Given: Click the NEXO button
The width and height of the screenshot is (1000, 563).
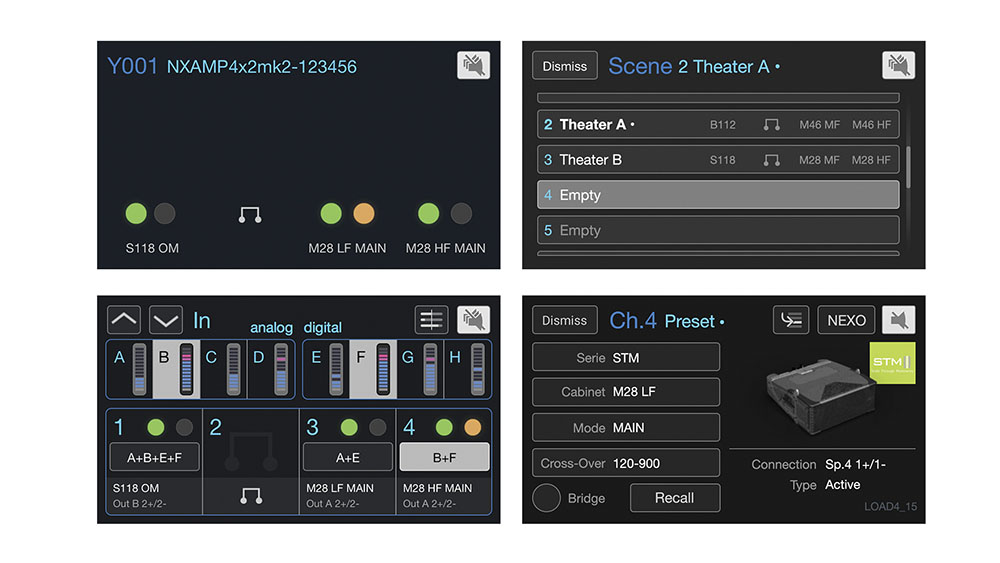Looking at the screenshot, I should [x=846, y=320].
